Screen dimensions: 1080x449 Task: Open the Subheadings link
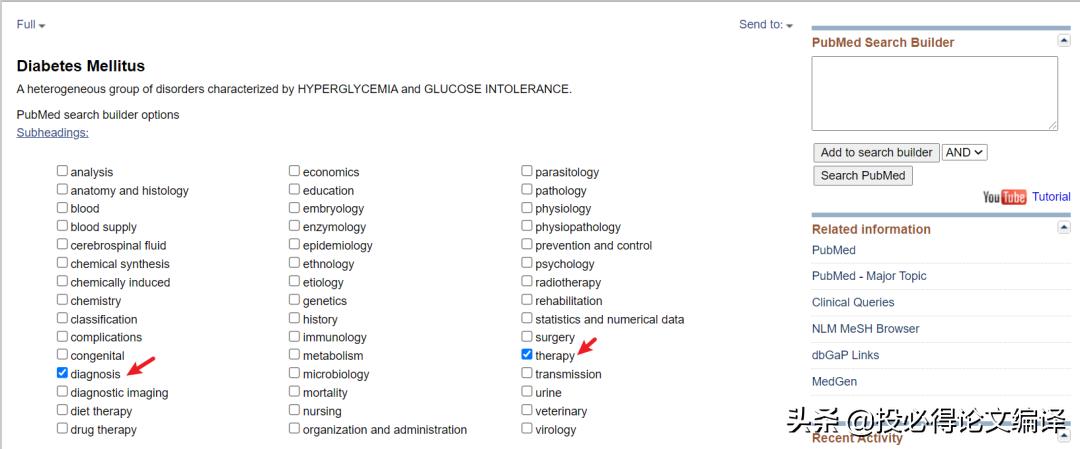52,133
